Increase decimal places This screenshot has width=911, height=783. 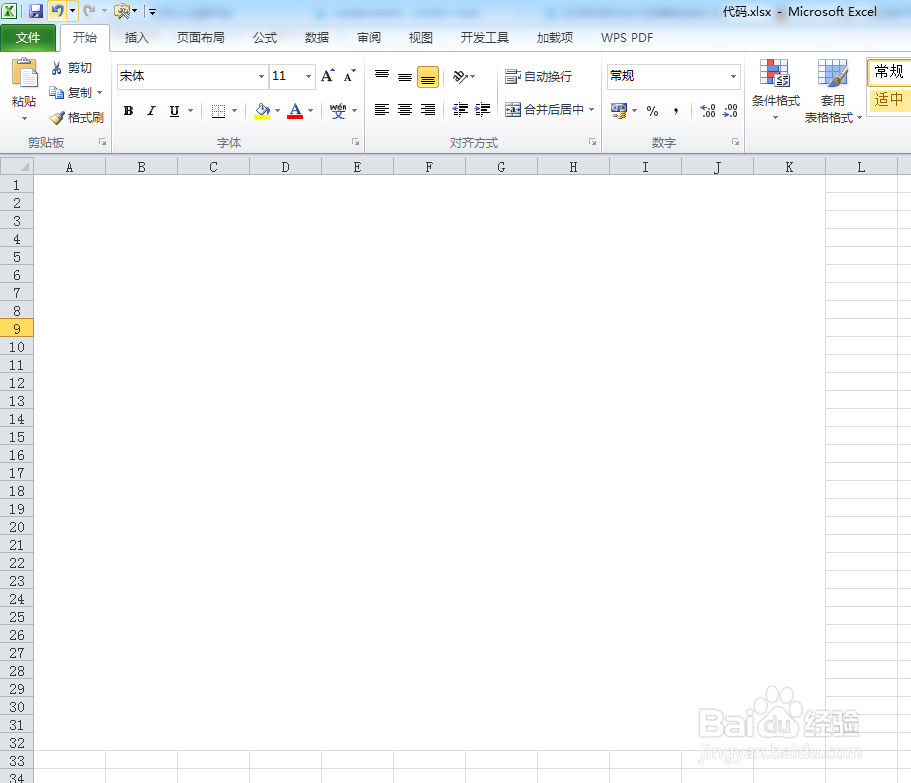pyautogui.click(x=708, y=111)
